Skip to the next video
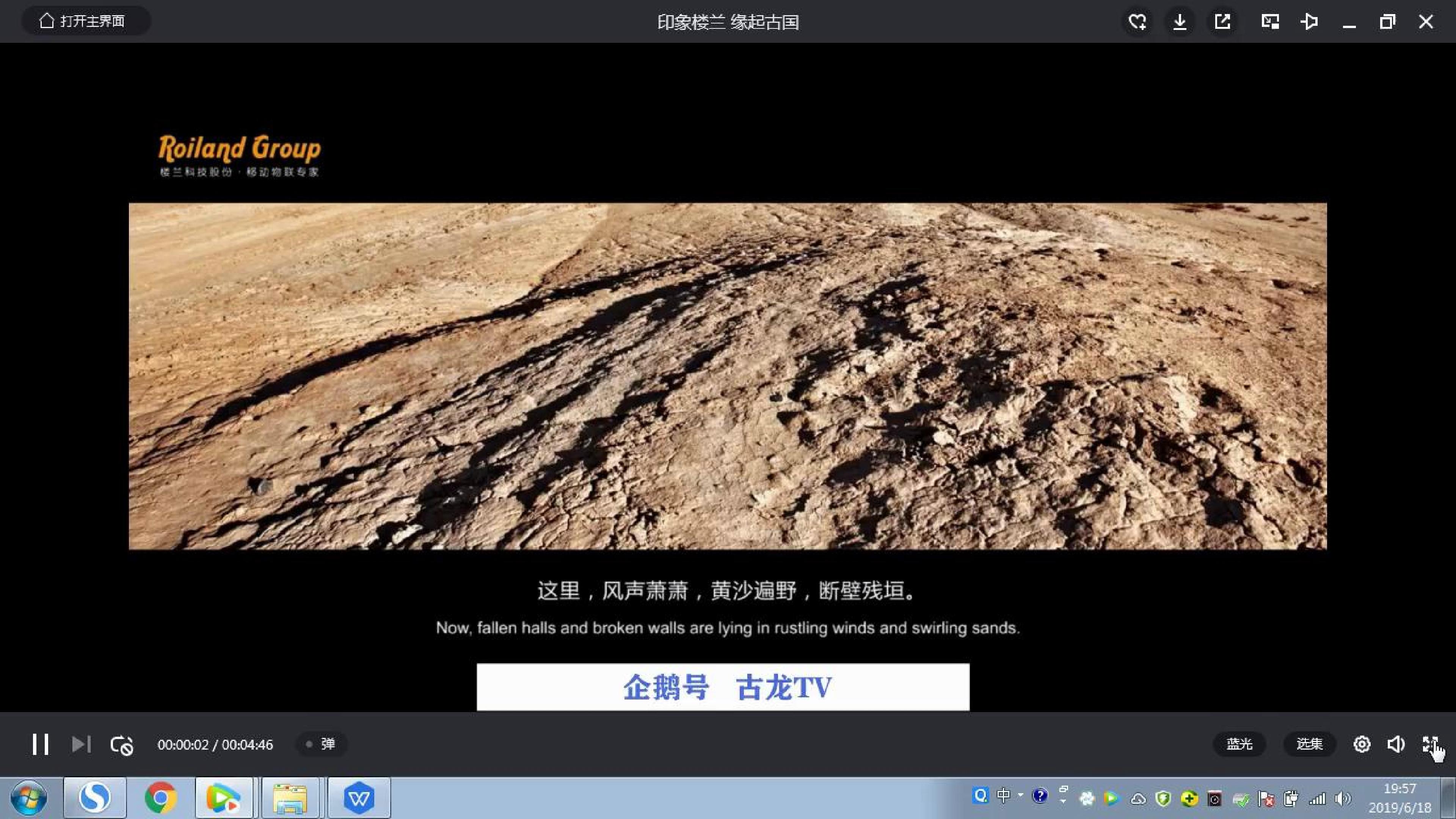 click(x=81, y=744)
